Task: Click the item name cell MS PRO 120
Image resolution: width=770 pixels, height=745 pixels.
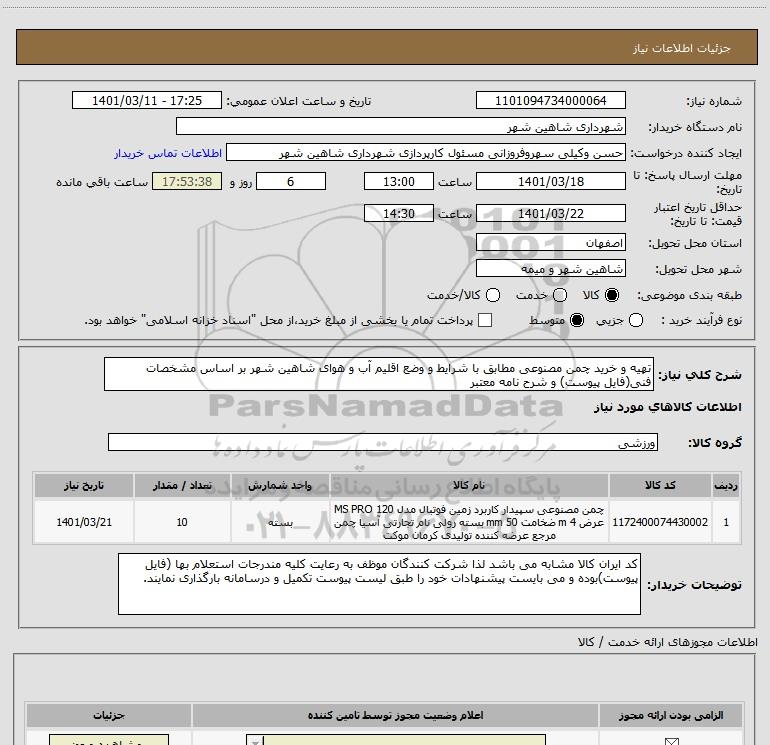Action: (x=469, y=522)
